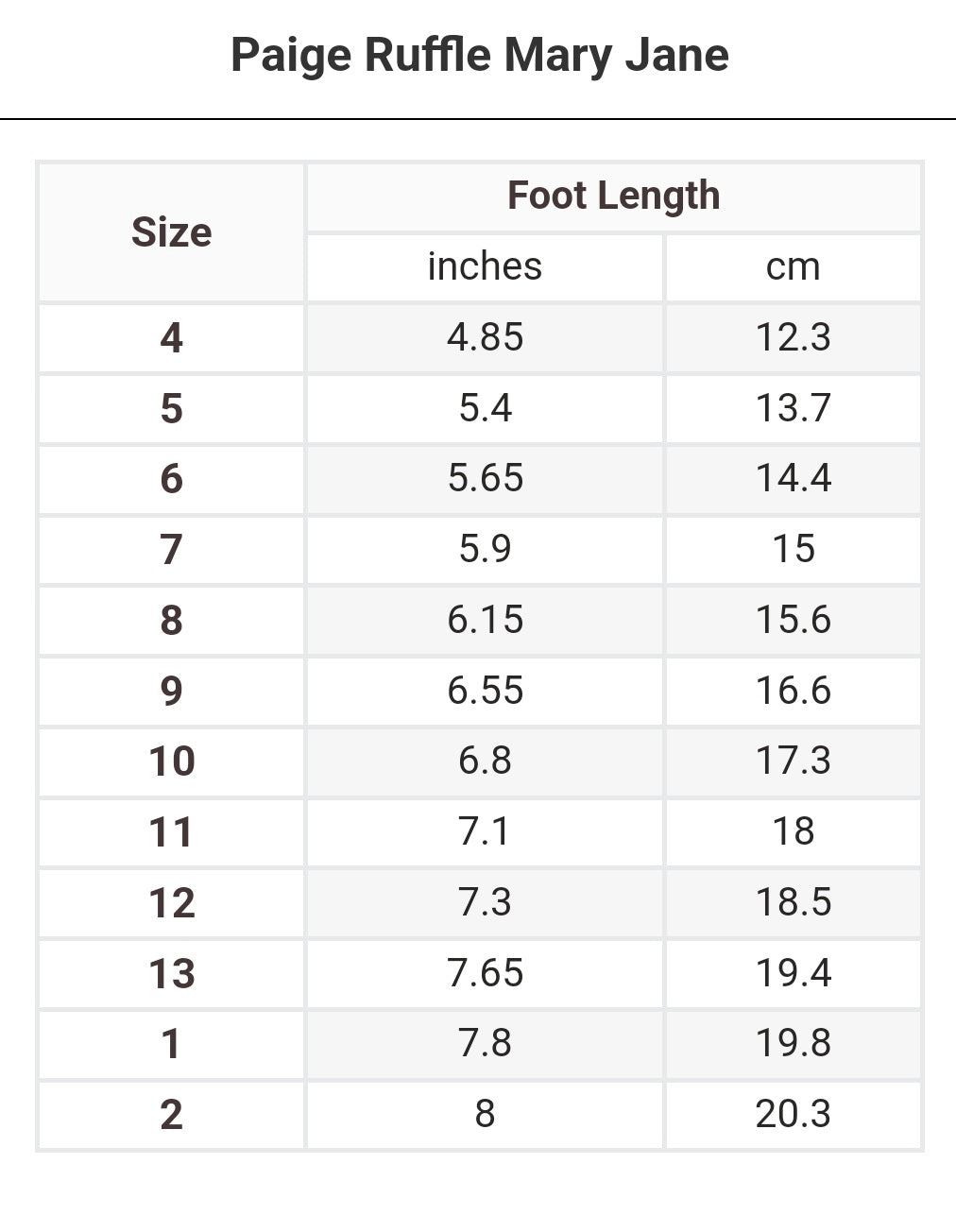Select the cm sub-header cell

coord(793,267)
